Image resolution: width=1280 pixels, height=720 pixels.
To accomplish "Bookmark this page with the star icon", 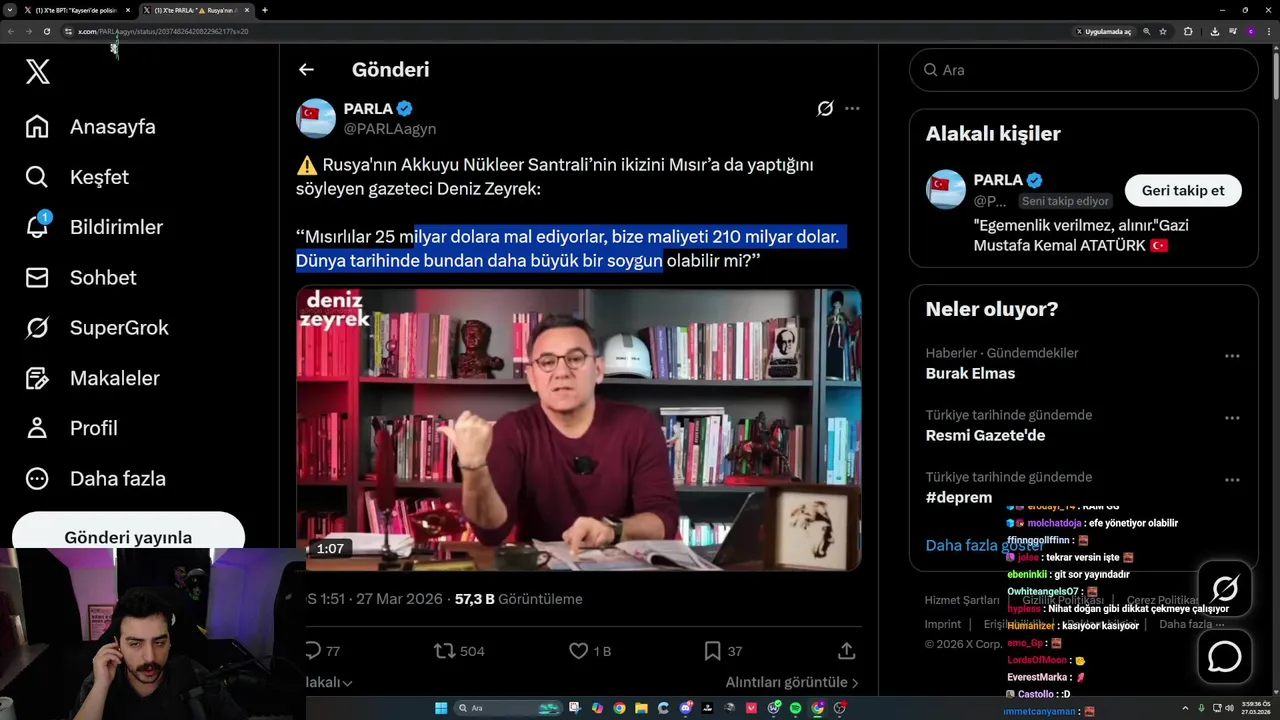I will [1163, 31].
